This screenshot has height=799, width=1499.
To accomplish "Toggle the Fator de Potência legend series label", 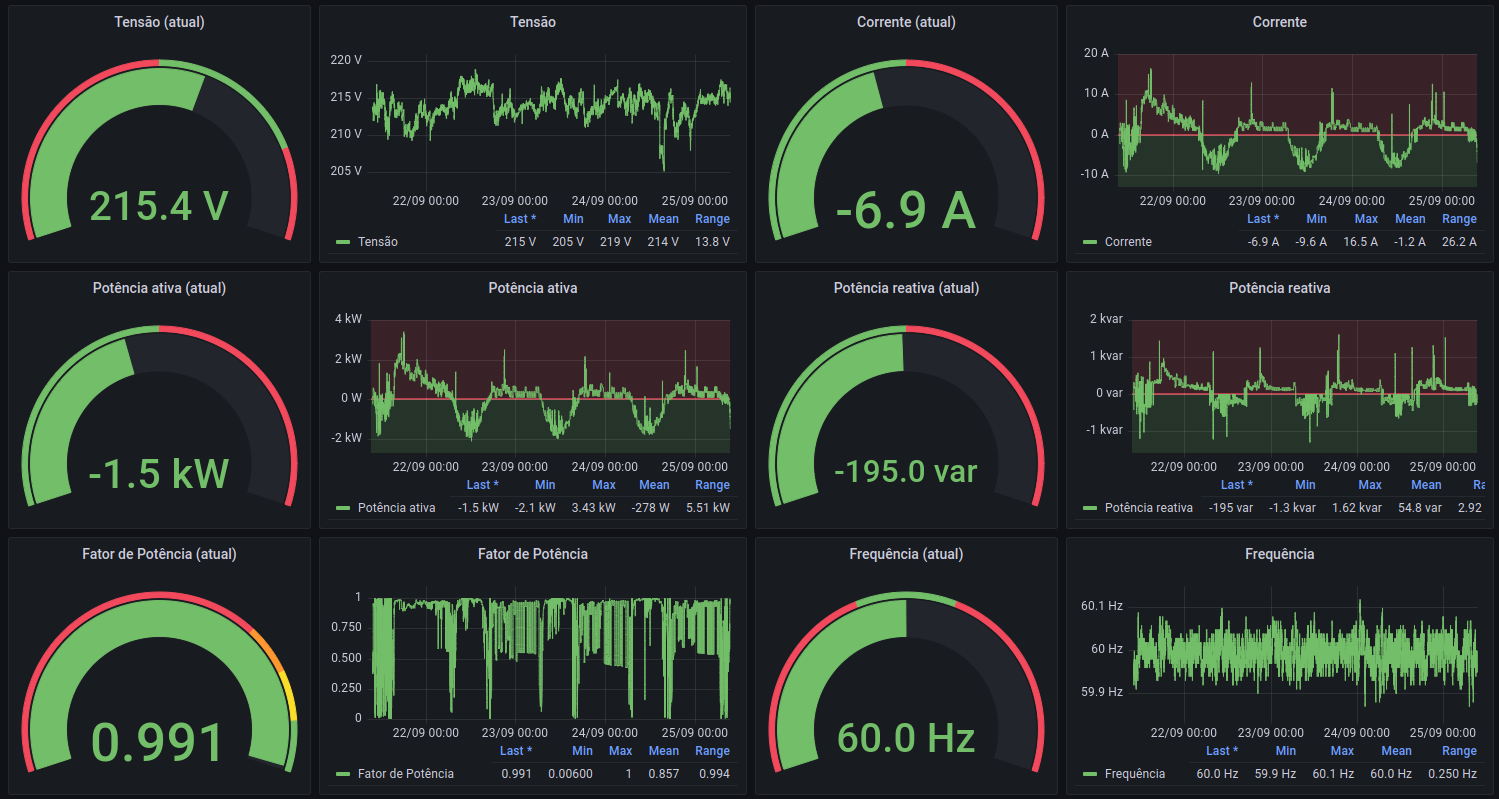I will (x=405, y=774).
